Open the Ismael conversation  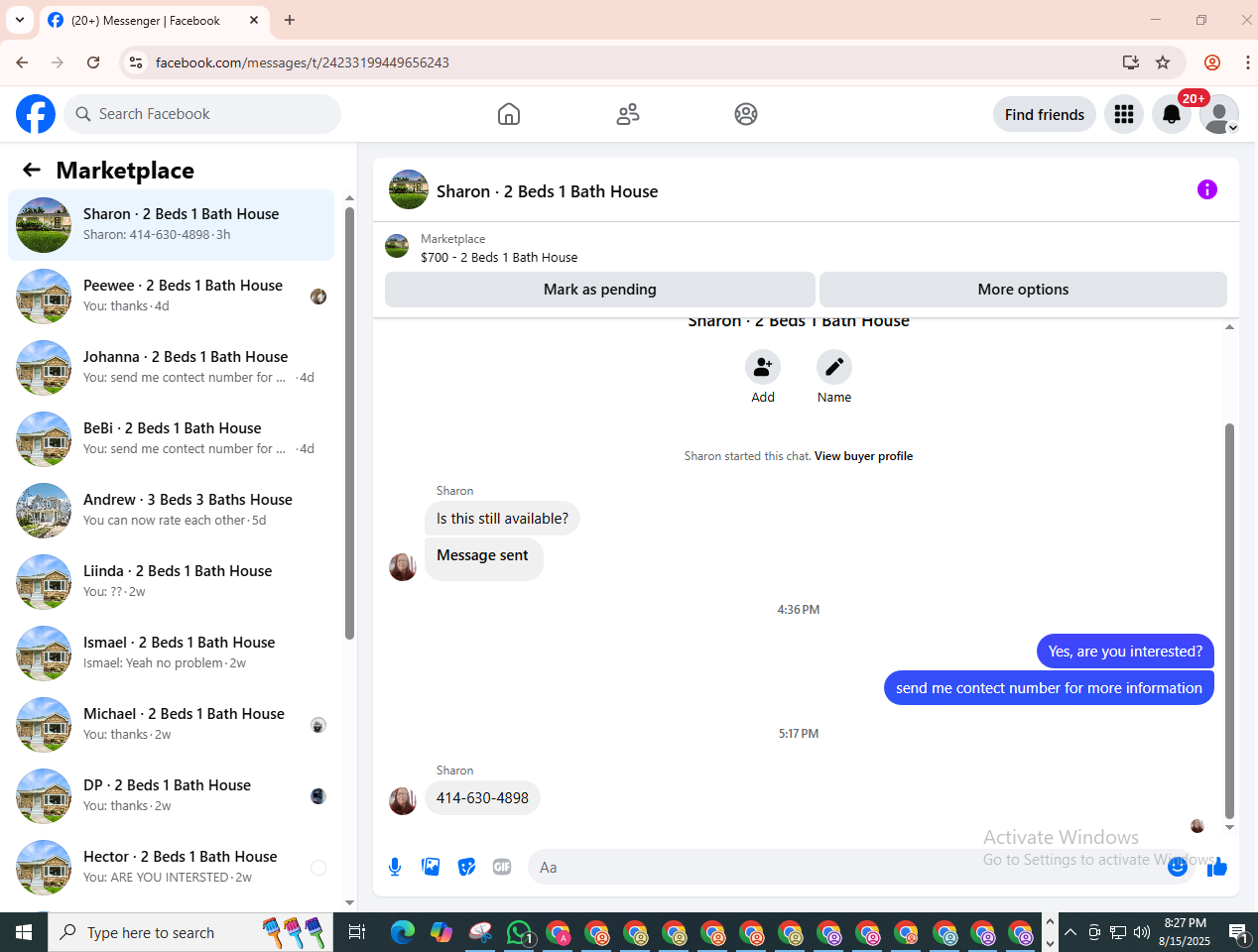[171, 654]
